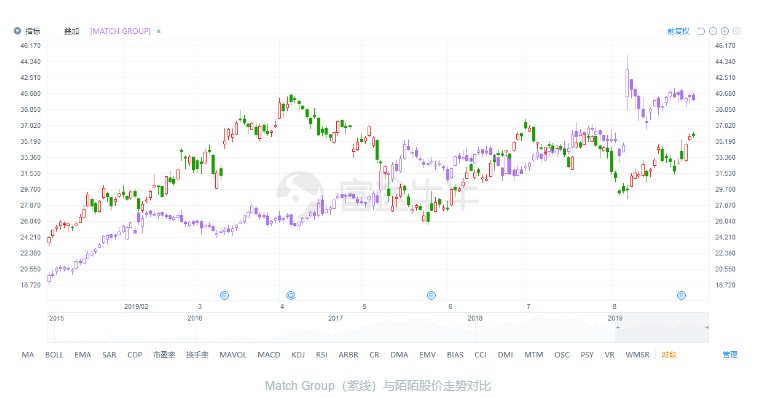757x397 pixels.
Task: Click the right axis value 18.720
Action: pyautogui.click(x=725, y=285)
